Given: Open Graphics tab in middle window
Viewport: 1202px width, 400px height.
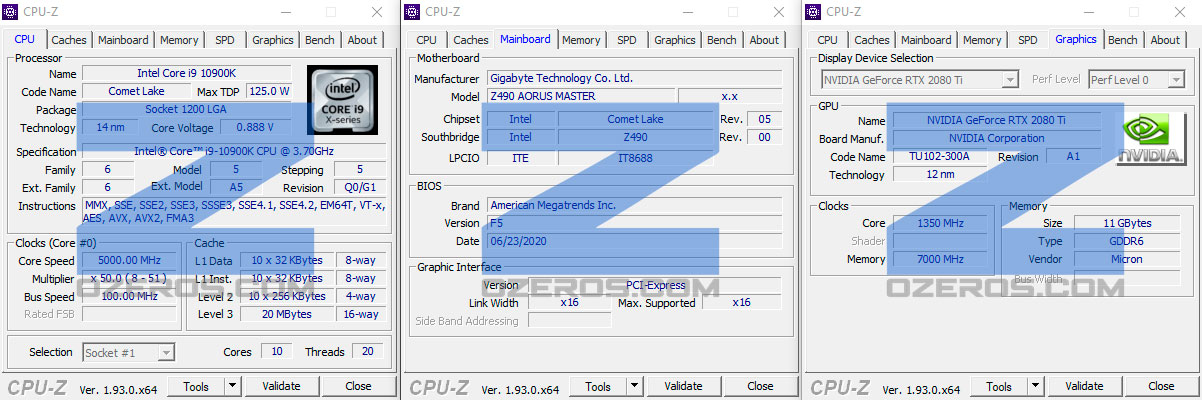Looking at the screenshot, I should [675, 40].
